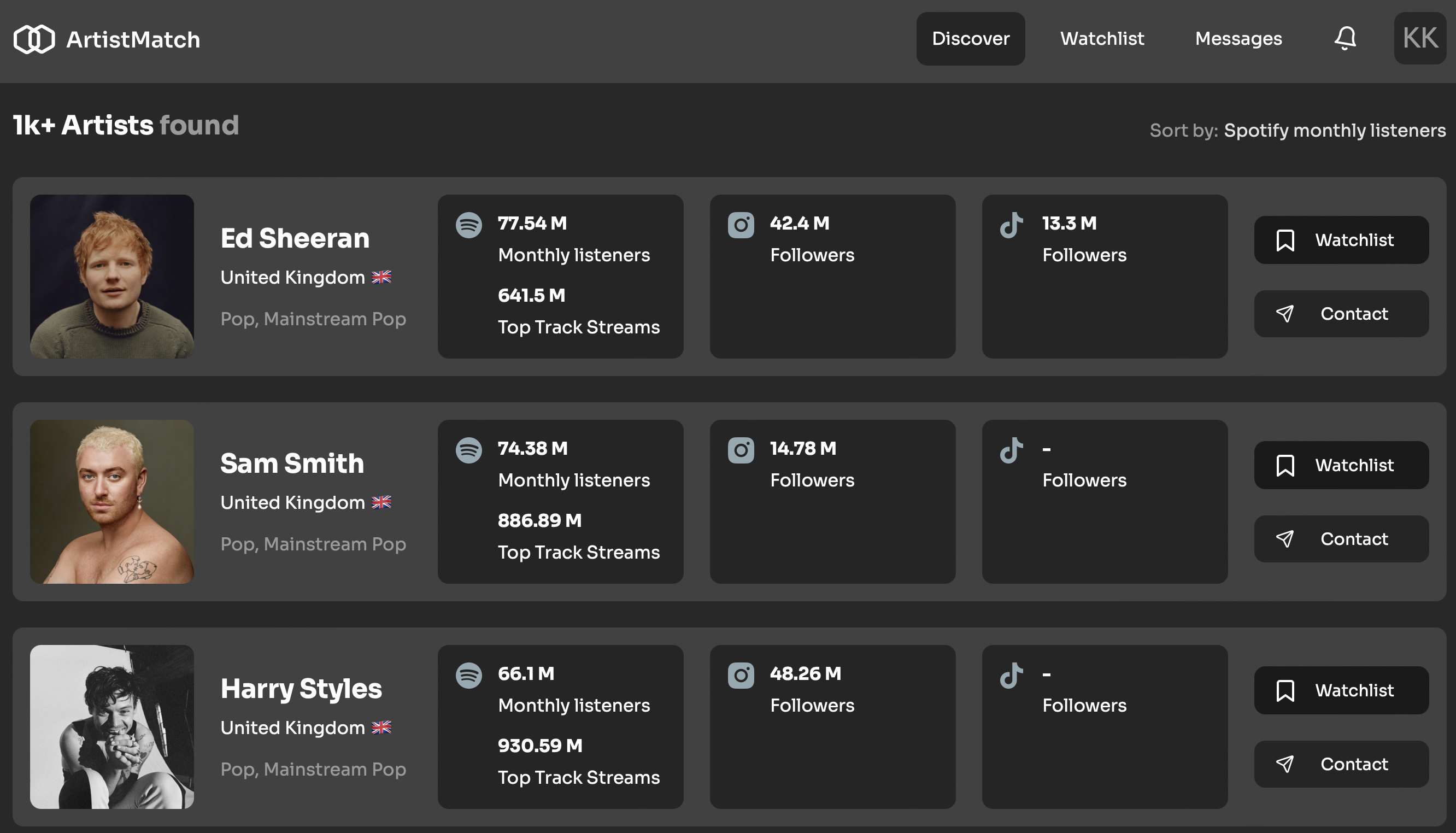Click the ArtistMatch brand name

[133, 39]
